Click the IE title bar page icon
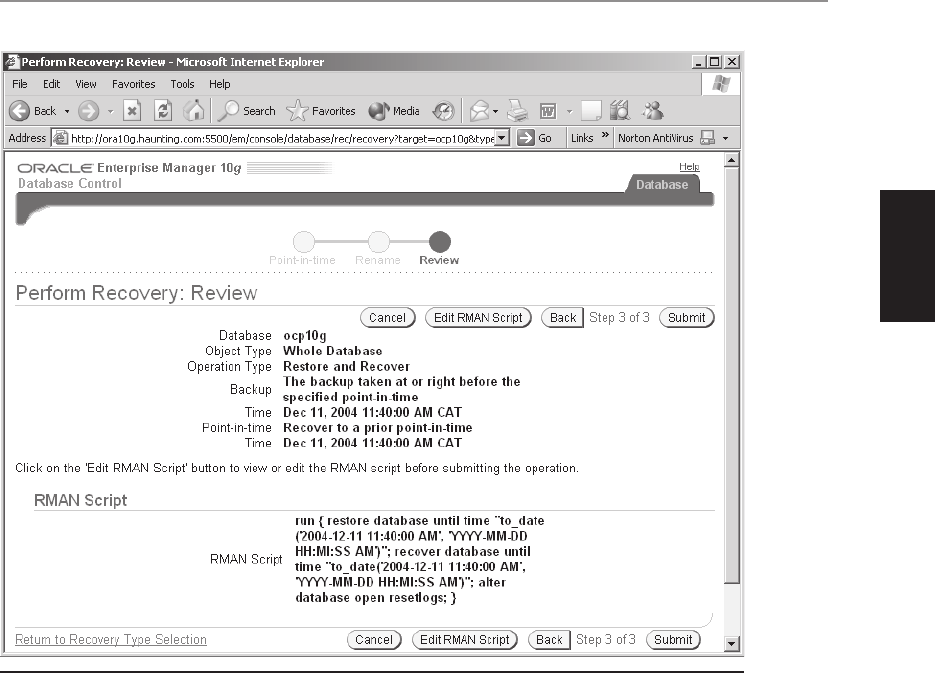The image size is (935, 673). click(x=12, y=62)
